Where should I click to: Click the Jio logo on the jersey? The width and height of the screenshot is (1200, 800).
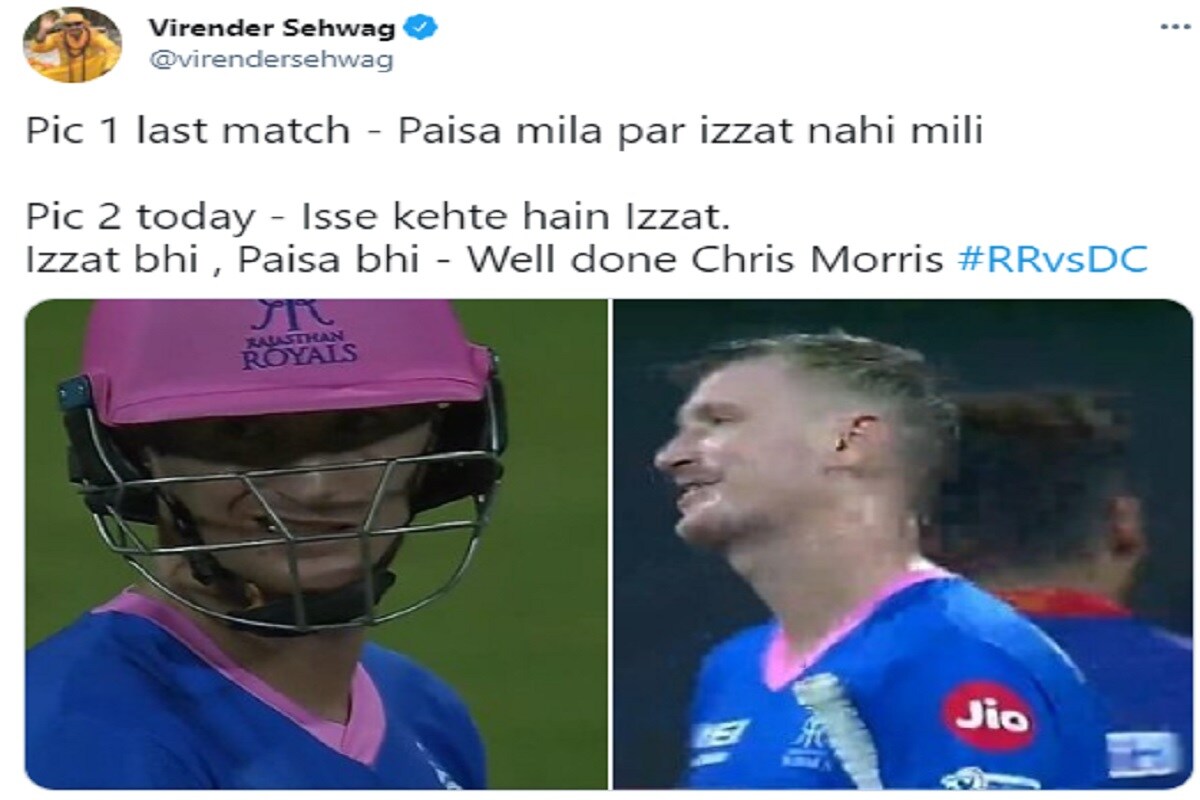click(x=988, y=716)
